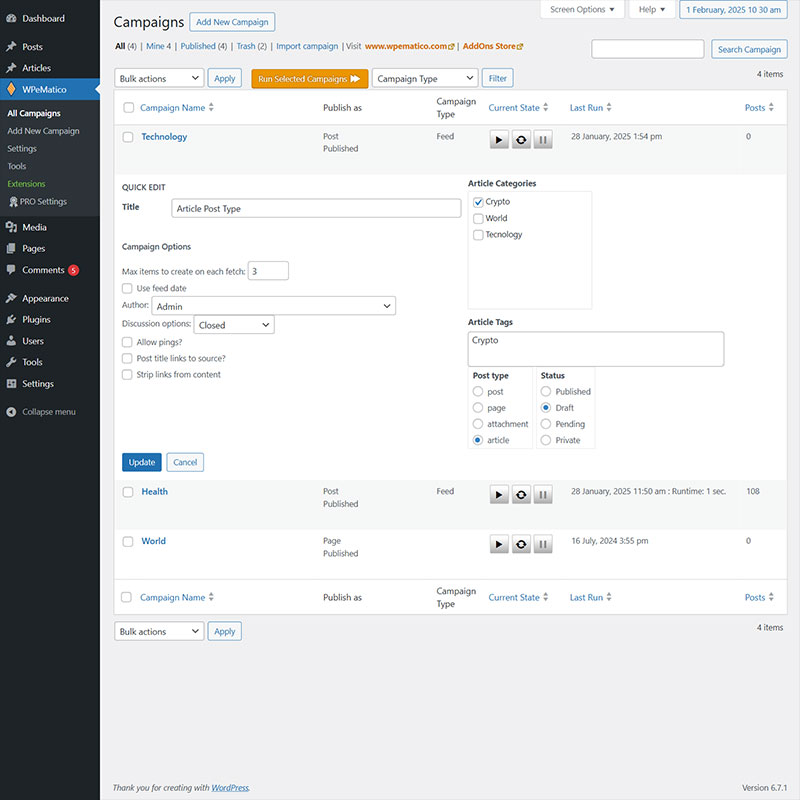This screenshot has height=800, width=800.
Task: Pause the Health campaign
Action: click(x=542, y=495)
